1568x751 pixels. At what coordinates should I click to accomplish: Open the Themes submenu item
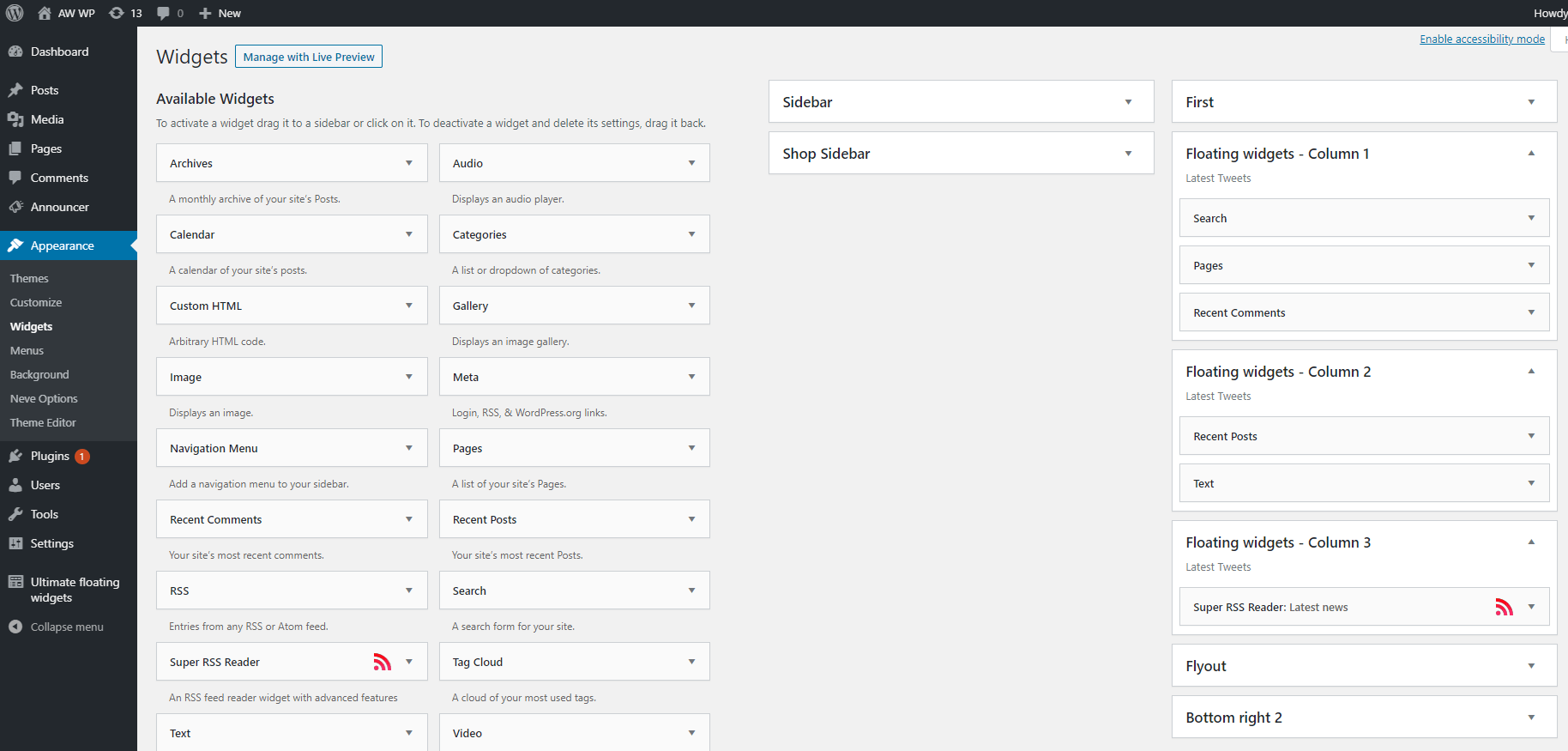coord(29,278)
